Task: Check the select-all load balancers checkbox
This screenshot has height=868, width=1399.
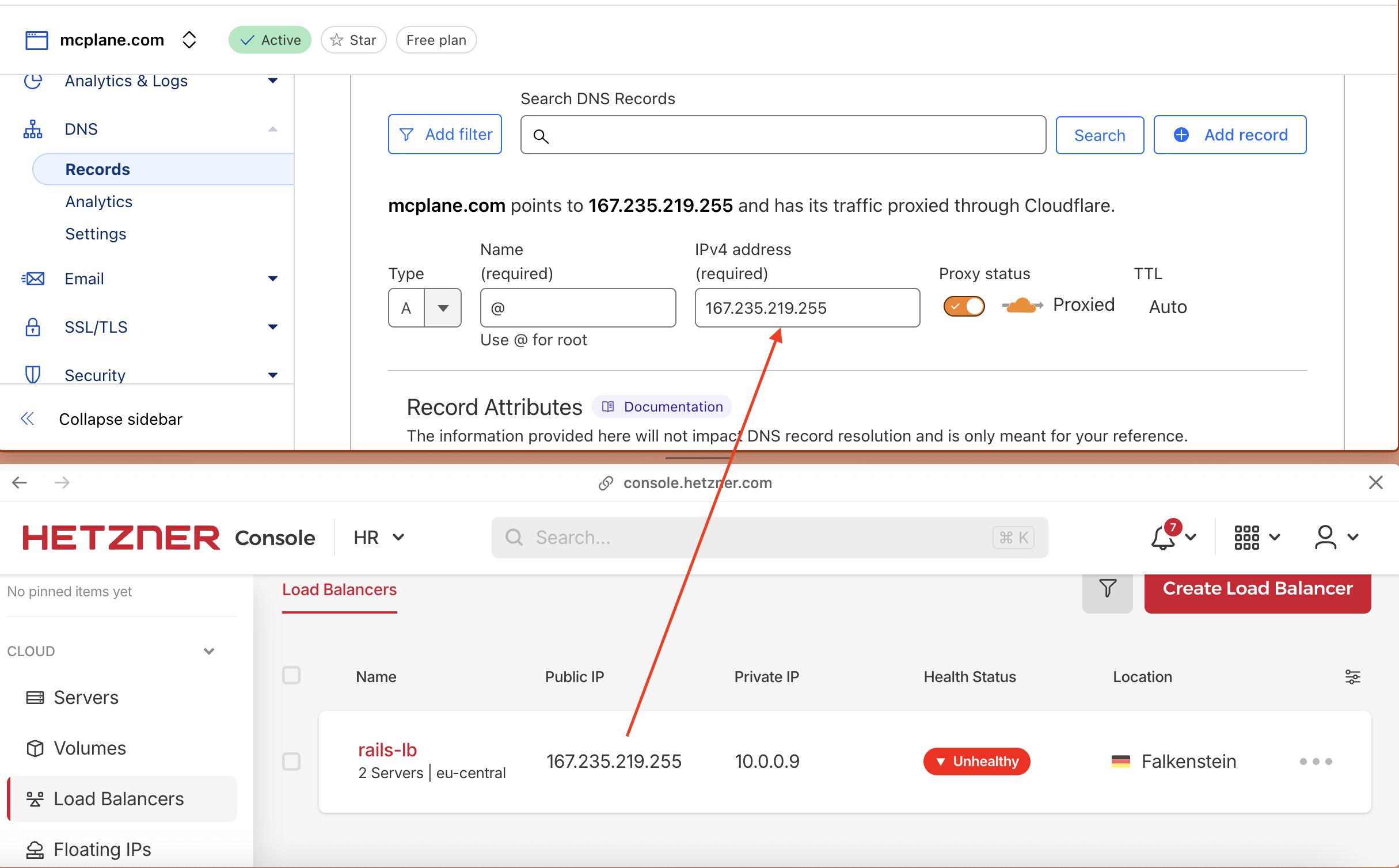Action: coord(291,675)
